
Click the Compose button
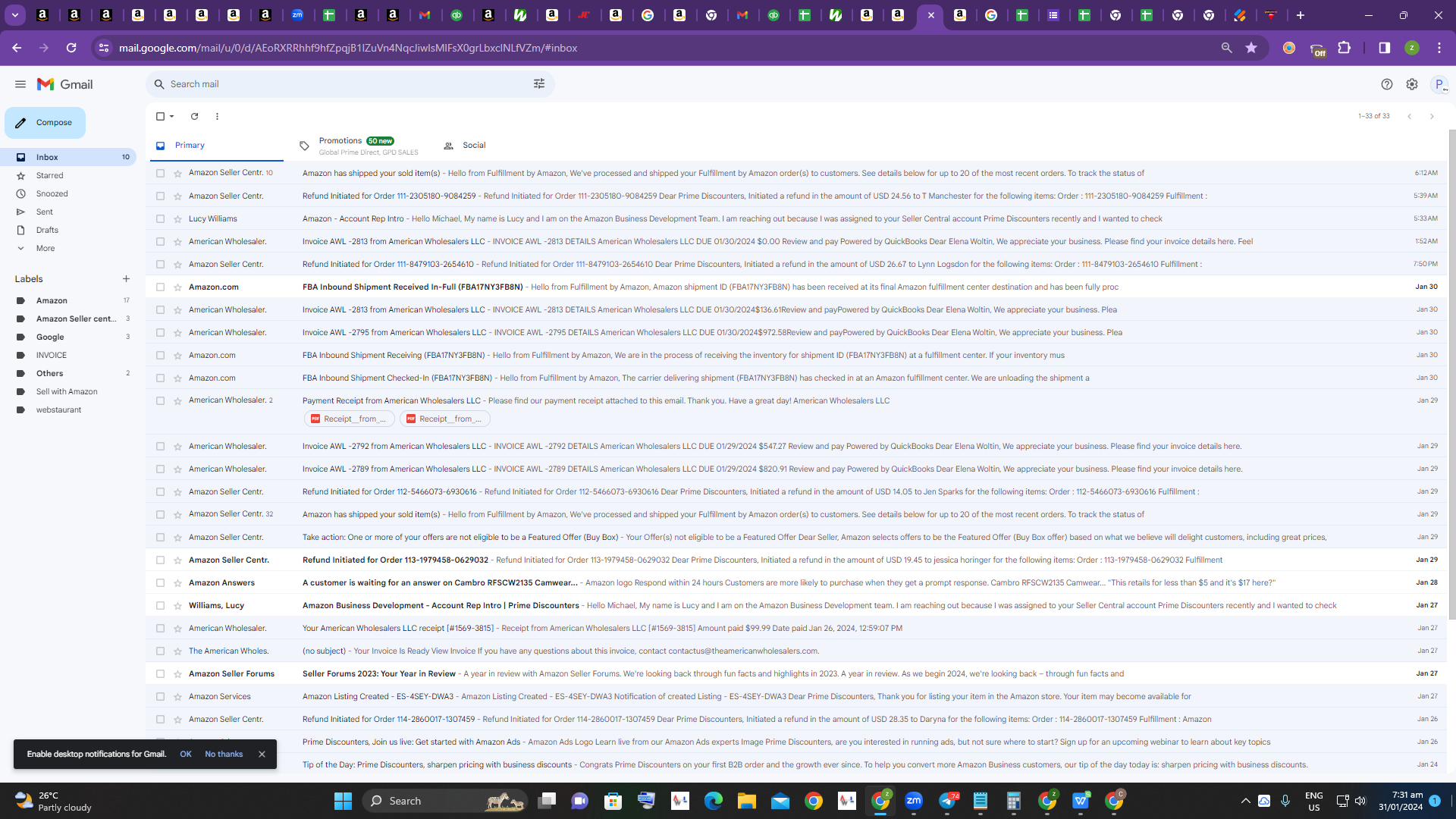[45, 123]
